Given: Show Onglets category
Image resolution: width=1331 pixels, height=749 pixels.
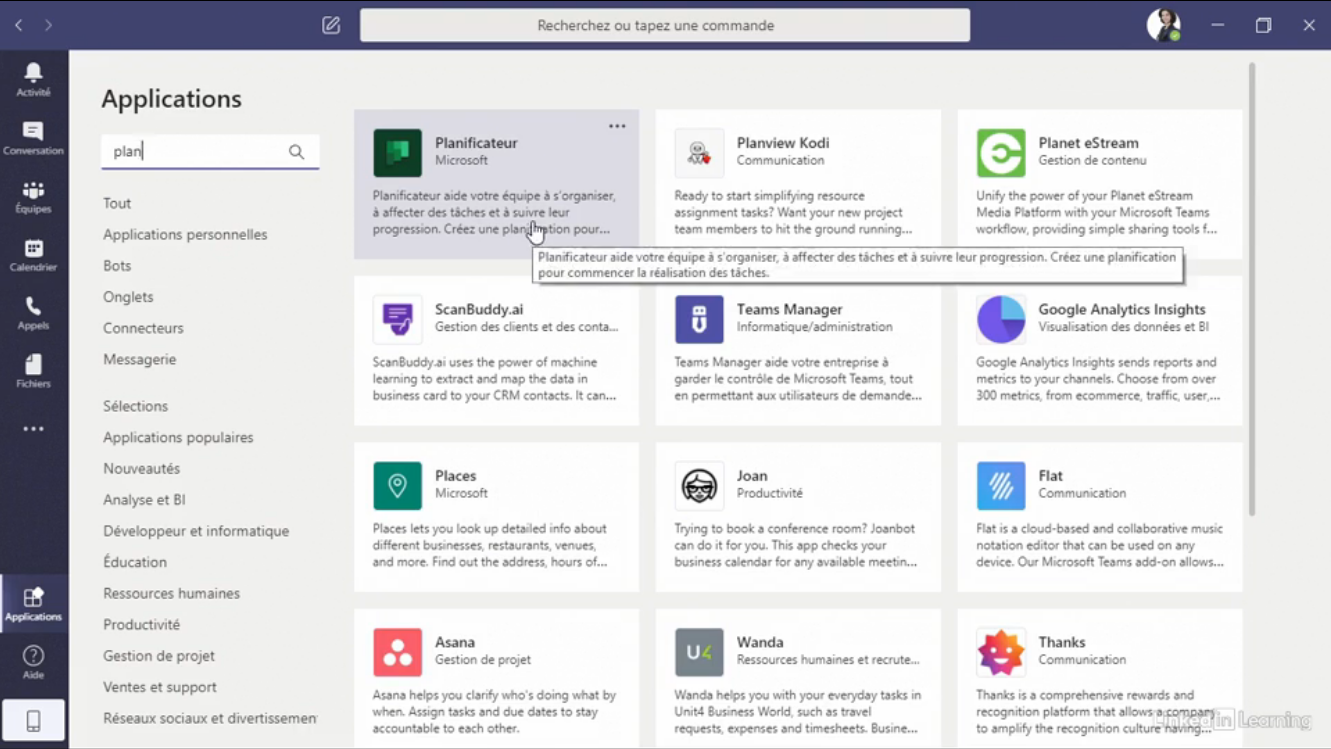Looking at the screenshot, I should pyautogui.click(x=128, y=297).
